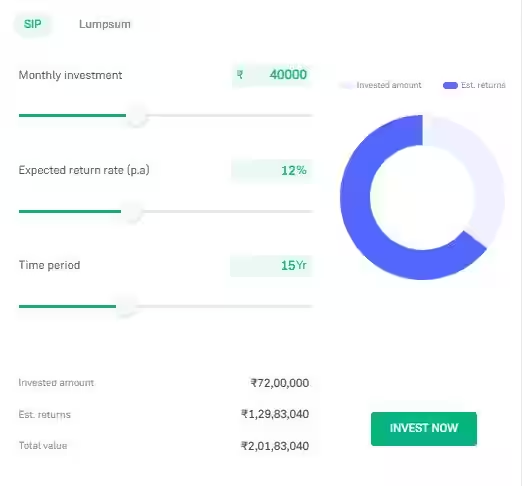The height and width of the screenshot is (486, 523).
Task: Click the Est. returns legend label
Action: [x=483, y=85]
